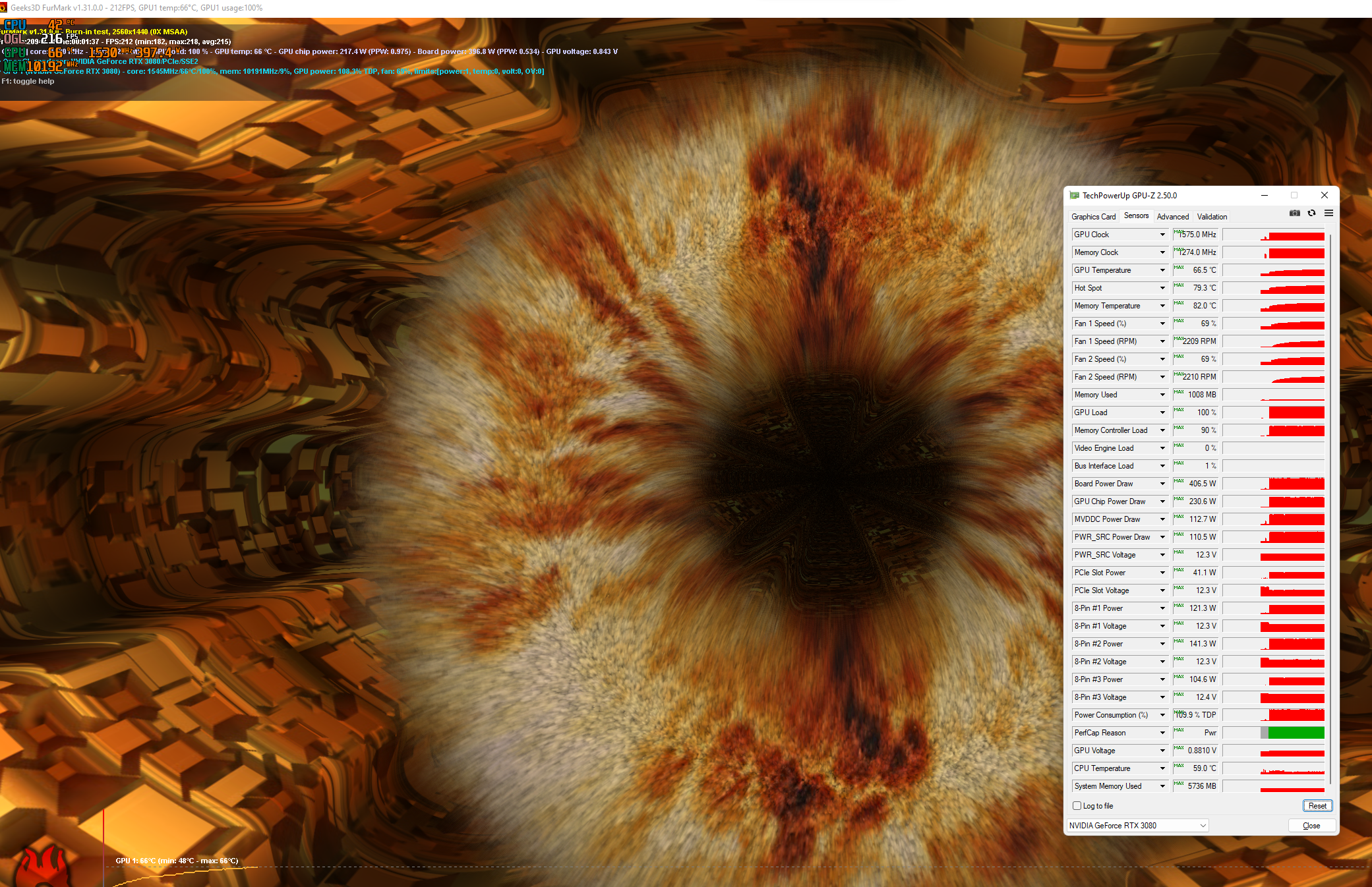Open the GPU-Z hamburger menu
The width and height of the screenshot is (1372, 887).
(x=1328, y=214)
